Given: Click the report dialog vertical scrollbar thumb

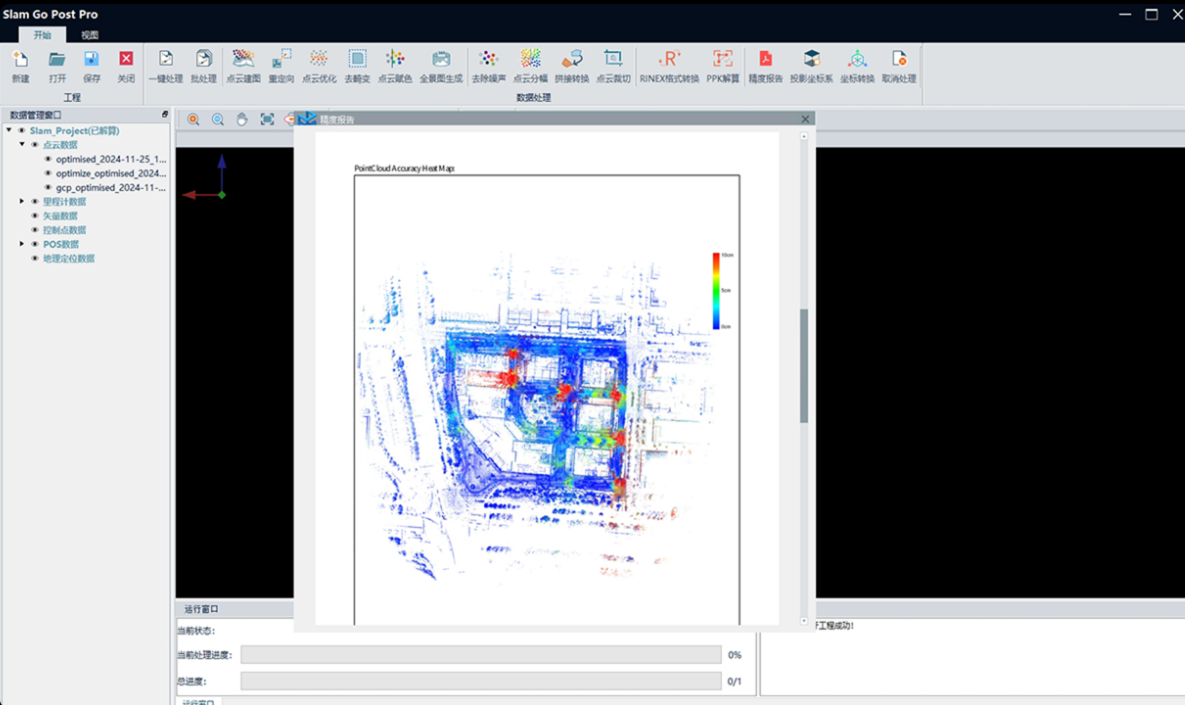Looking at the screenshot, I should point(803,365).
